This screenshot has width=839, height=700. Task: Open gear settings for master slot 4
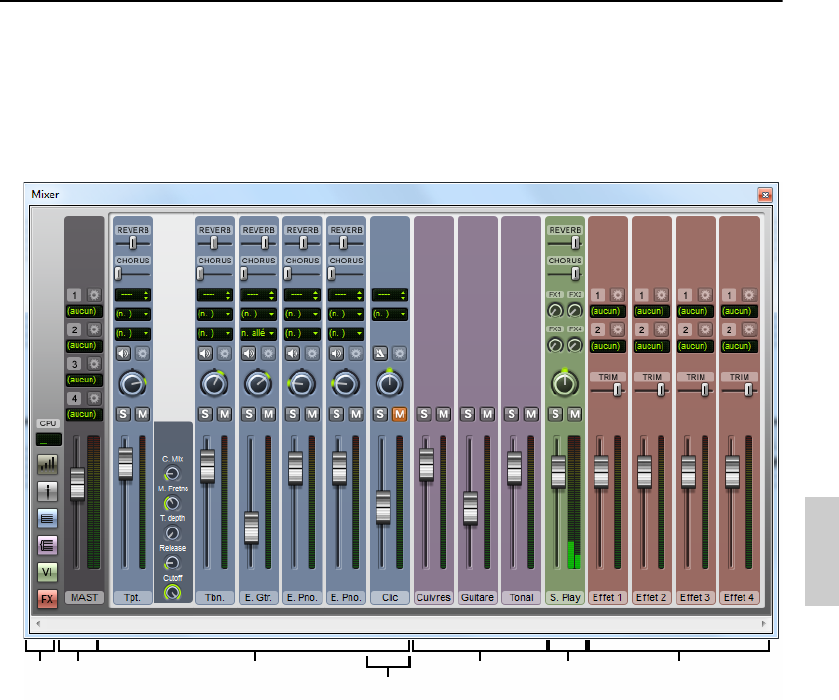(x=94, y=398)
